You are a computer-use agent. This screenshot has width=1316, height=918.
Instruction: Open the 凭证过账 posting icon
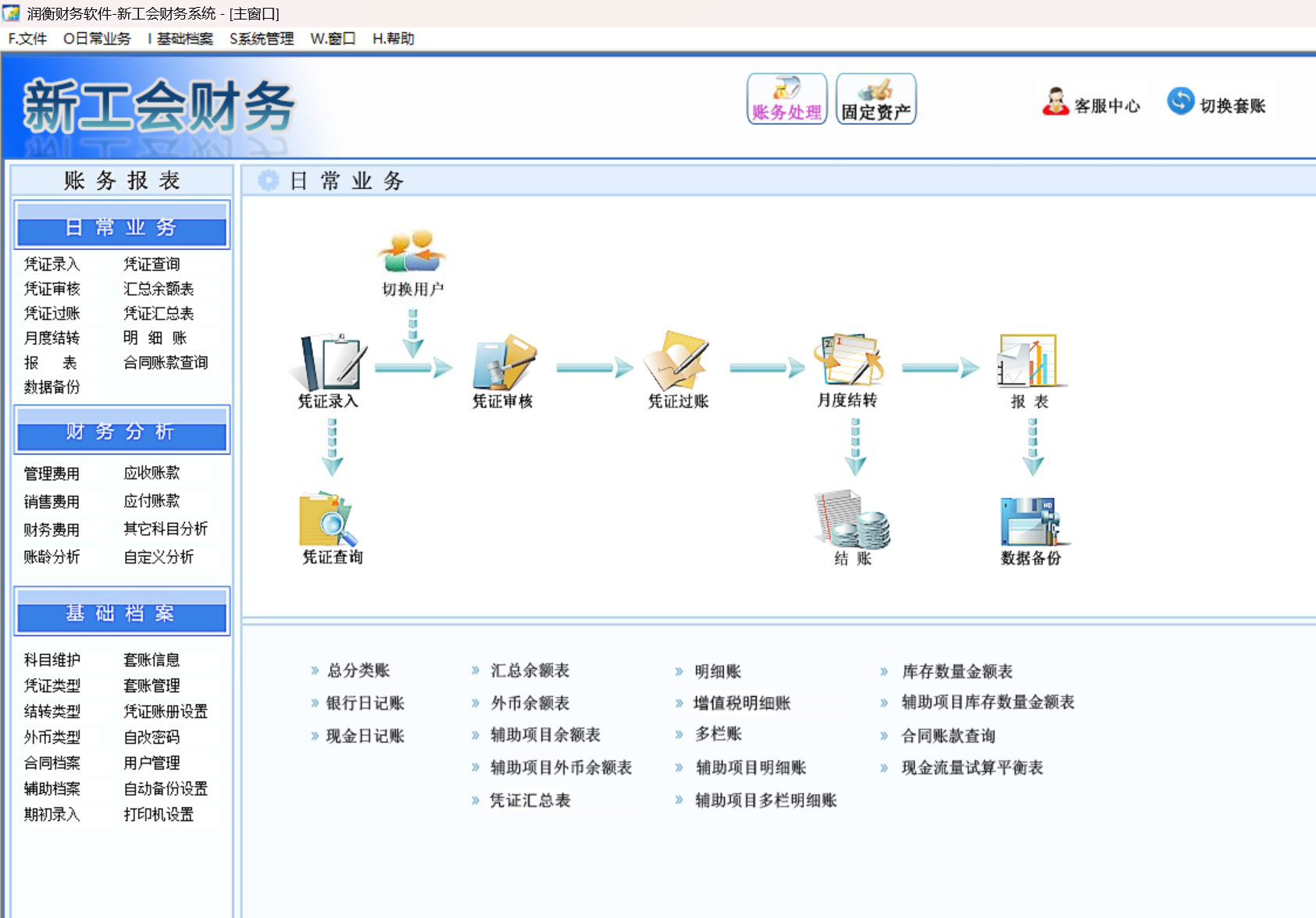point(676,361)
